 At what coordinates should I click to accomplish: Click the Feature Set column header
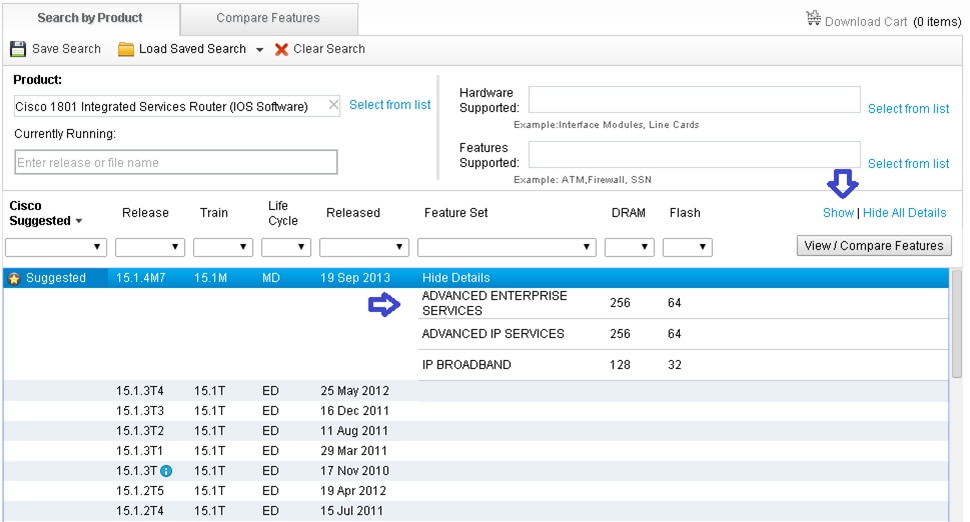pyautogui.click(x=456, y=213)
